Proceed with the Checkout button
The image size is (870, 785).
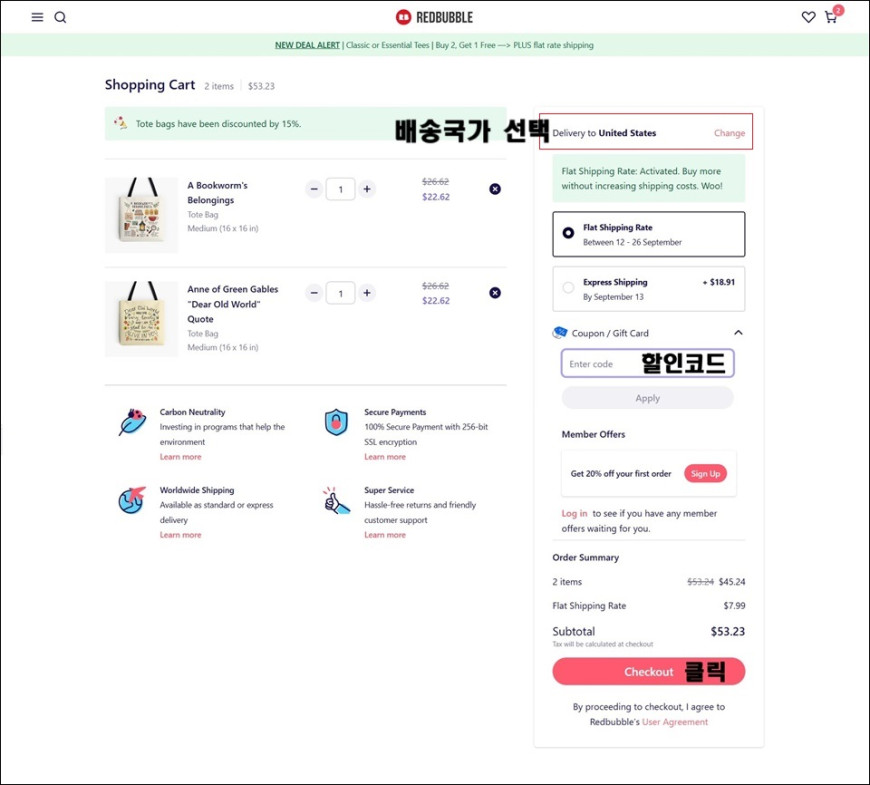pos(649,672)
